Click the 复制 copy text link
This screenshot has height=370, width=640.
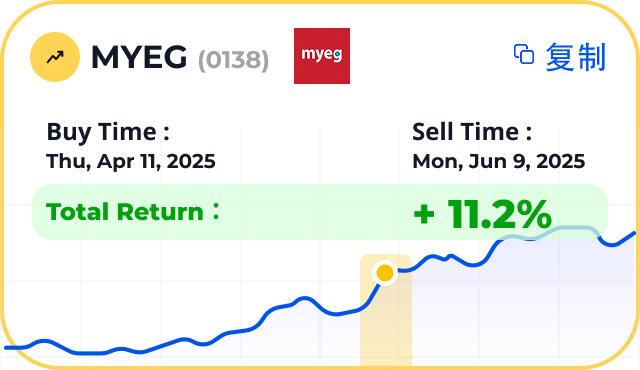point(576,57)
